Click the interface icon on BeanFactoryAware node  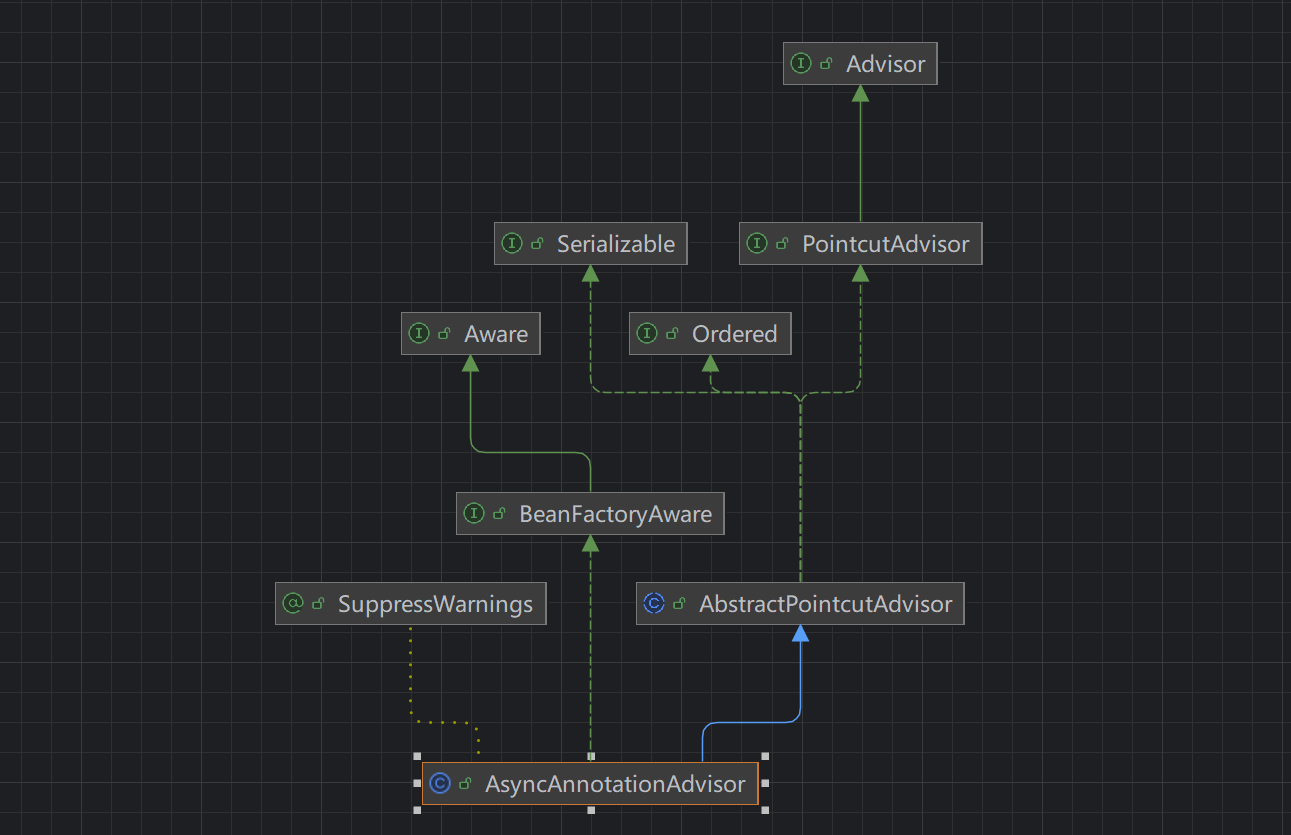[473, 514]
